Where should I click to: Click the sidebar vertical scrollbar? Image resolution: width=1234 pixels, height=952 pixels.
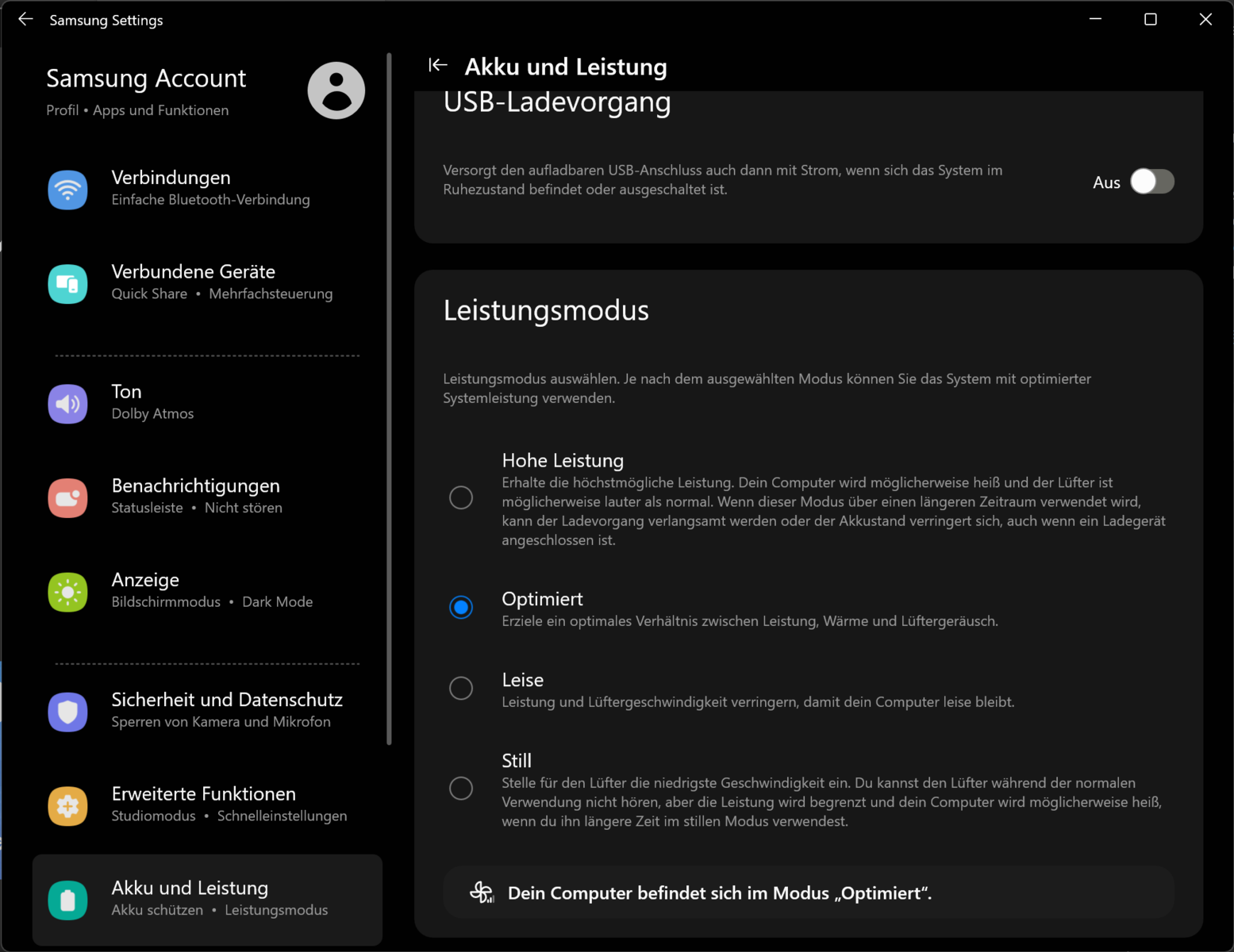click(x=389, y=399)
